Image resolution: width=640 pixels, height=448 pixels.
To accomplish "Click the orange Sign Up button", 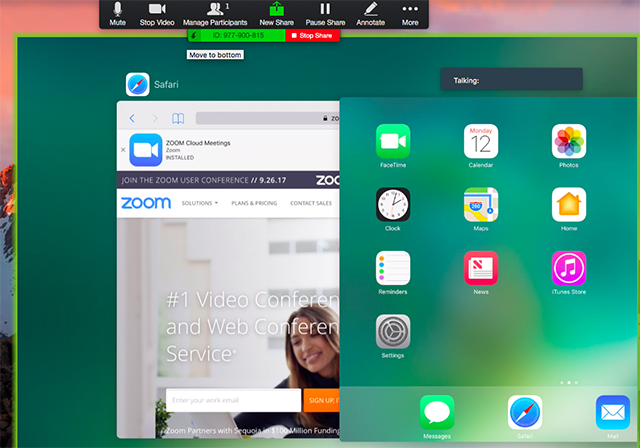I will pos(321,400).
